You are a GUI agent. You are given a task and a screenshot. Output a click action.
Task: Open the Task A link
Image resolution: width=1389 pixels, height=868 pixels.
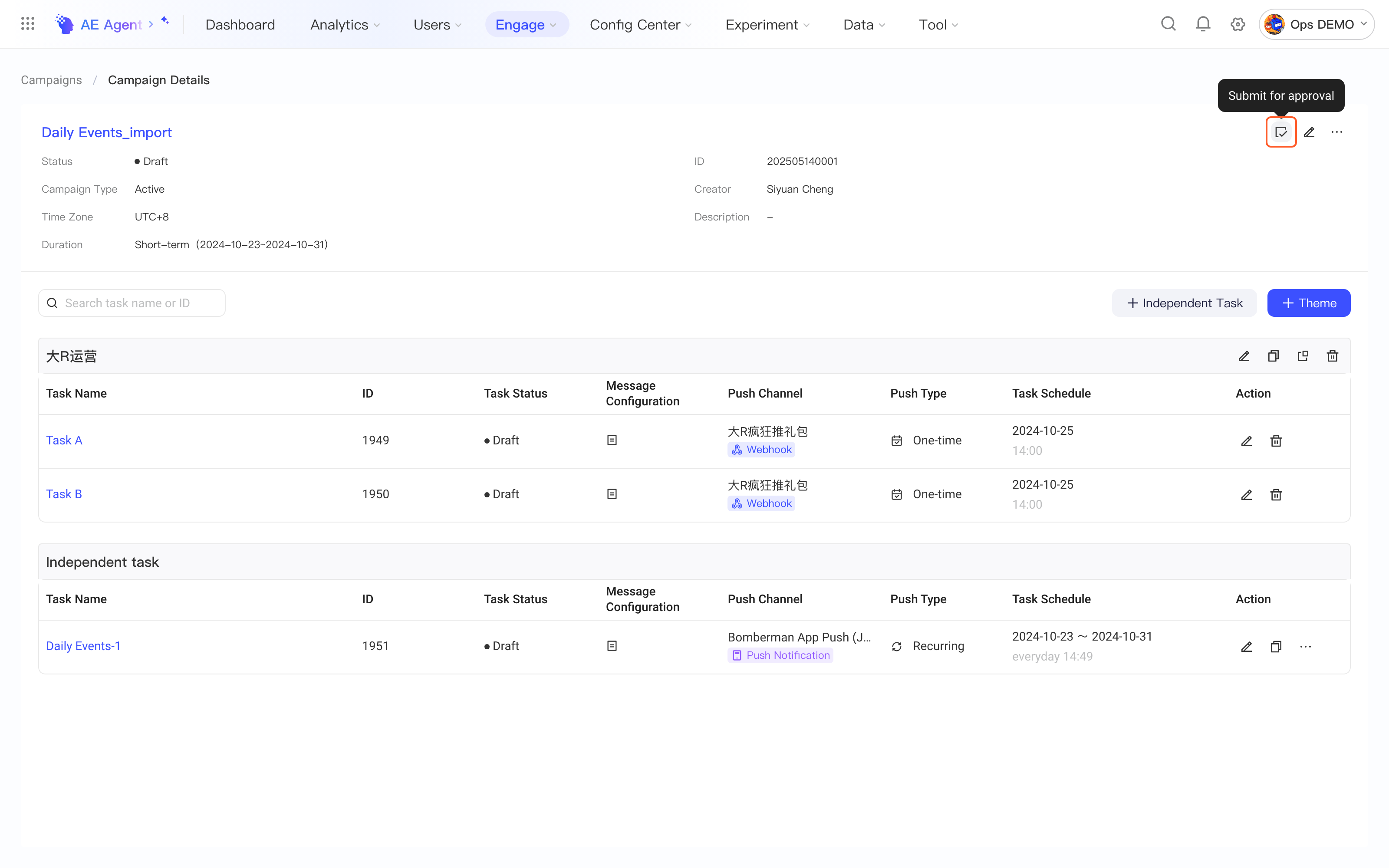pos(64,441)
